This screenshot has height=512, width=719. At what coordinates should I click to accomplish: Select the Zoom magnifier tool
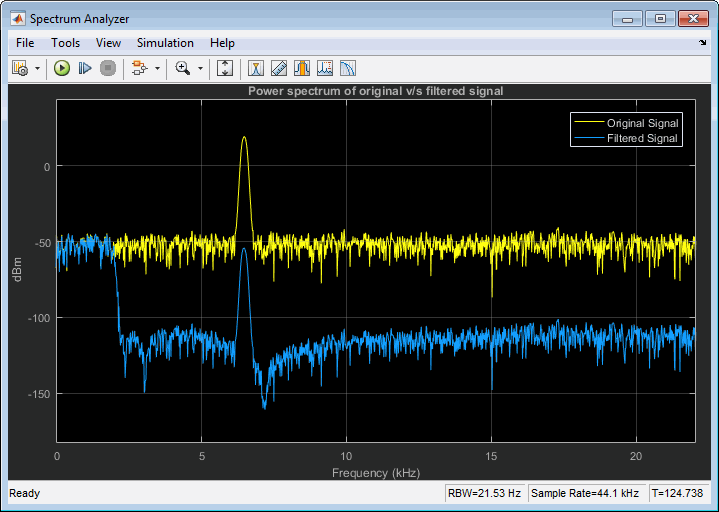182,68
